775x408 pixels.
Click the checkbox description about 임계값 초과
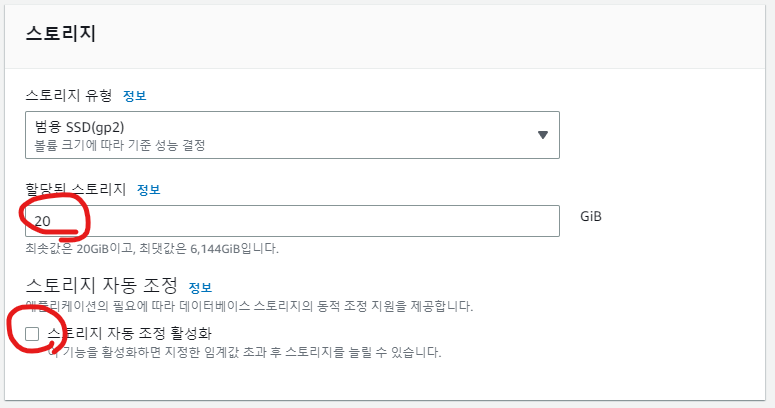[245, 353]
